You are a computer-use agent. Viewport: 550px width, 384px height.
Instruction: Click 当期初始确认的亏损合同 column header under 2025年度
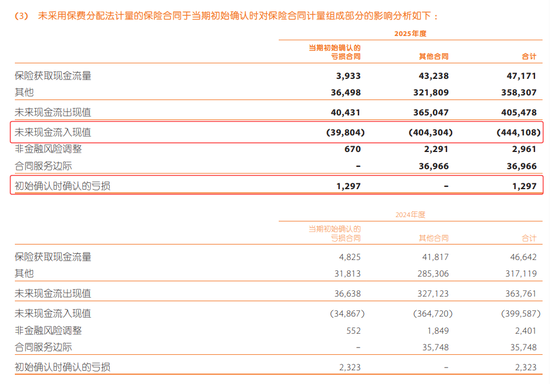coord(334,52)
